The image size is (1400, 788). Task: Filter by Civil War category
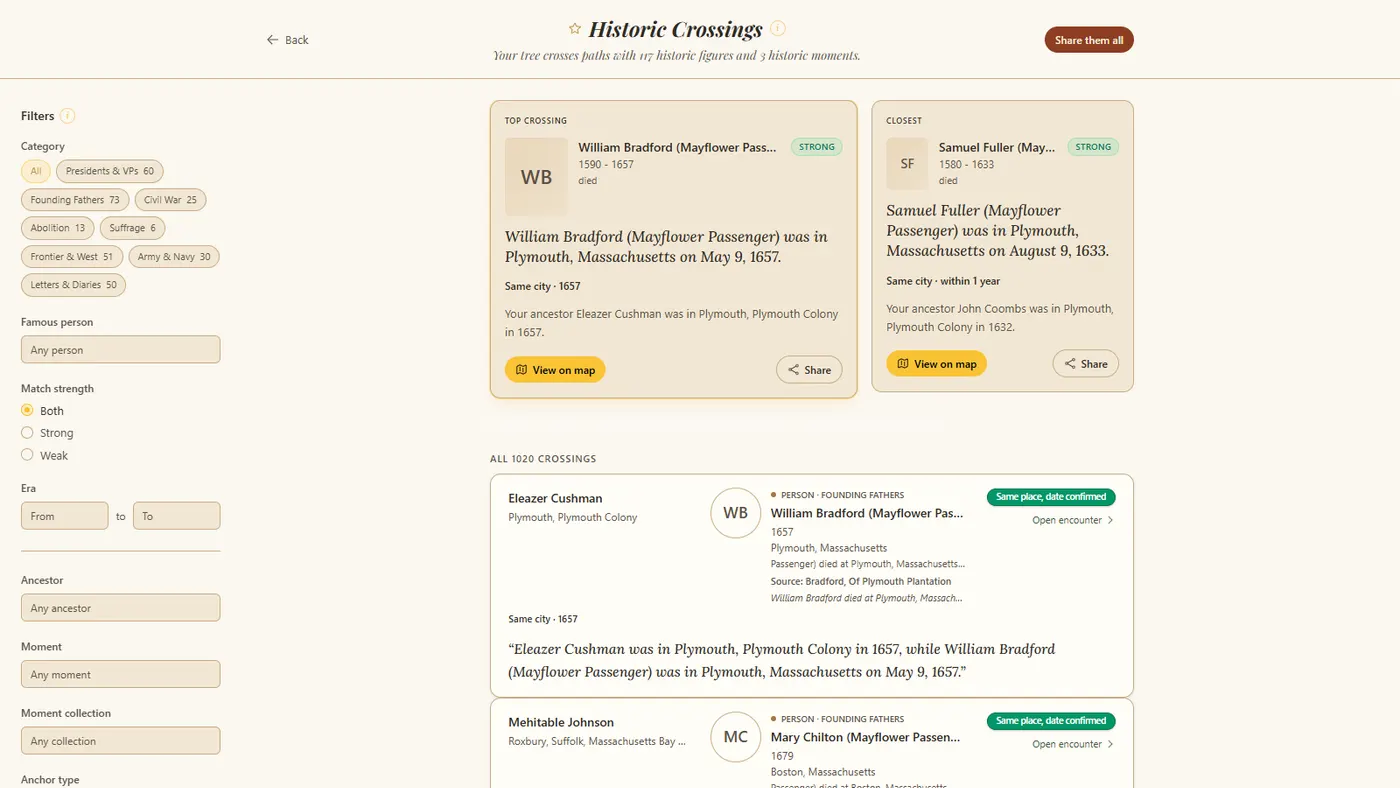point(170,200)
